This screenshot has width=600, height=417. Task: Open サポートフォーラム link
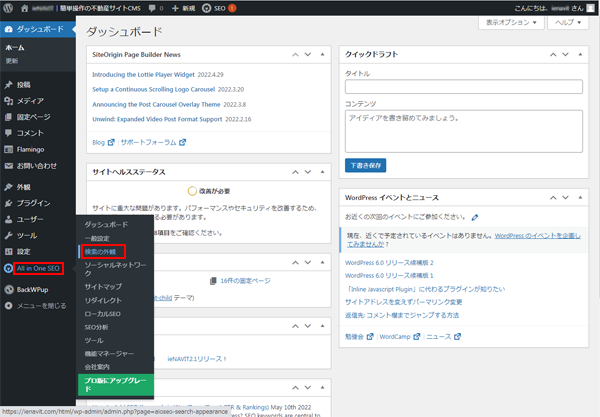153,142
